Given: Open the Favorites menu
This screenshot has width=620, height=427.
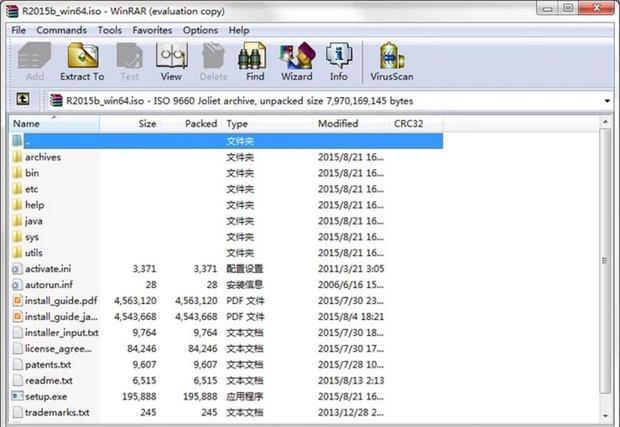Looking at the screenshot, I should tap(152, 30).
